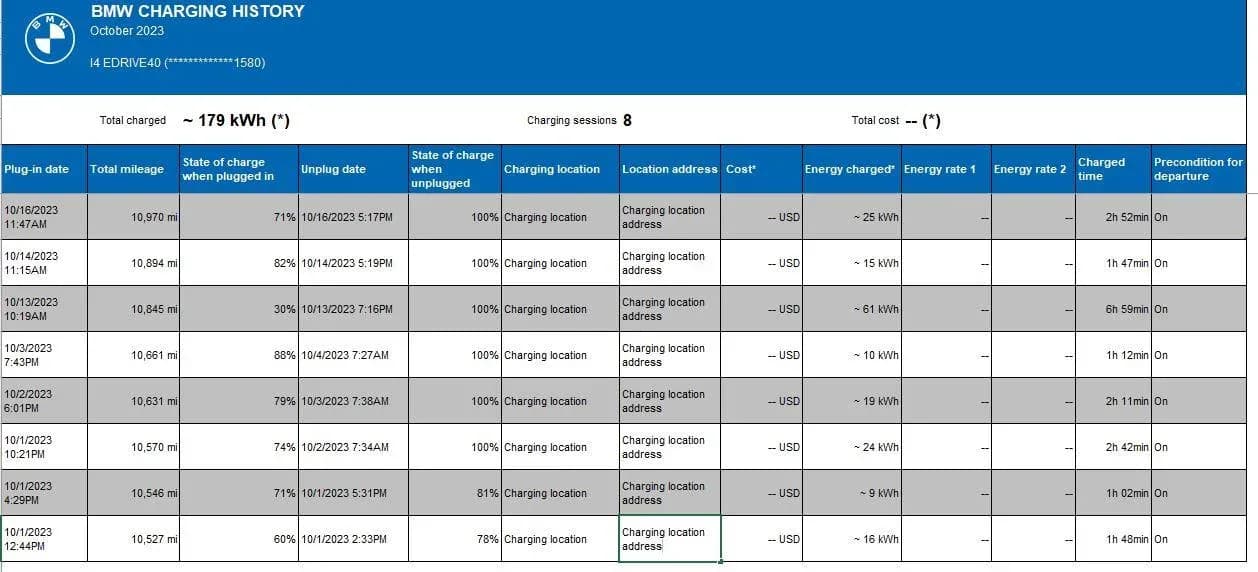This screenshot has width=1258, height=572.
Task: Click the 6h 59min charged time cell
Action: pos(1113,309)
